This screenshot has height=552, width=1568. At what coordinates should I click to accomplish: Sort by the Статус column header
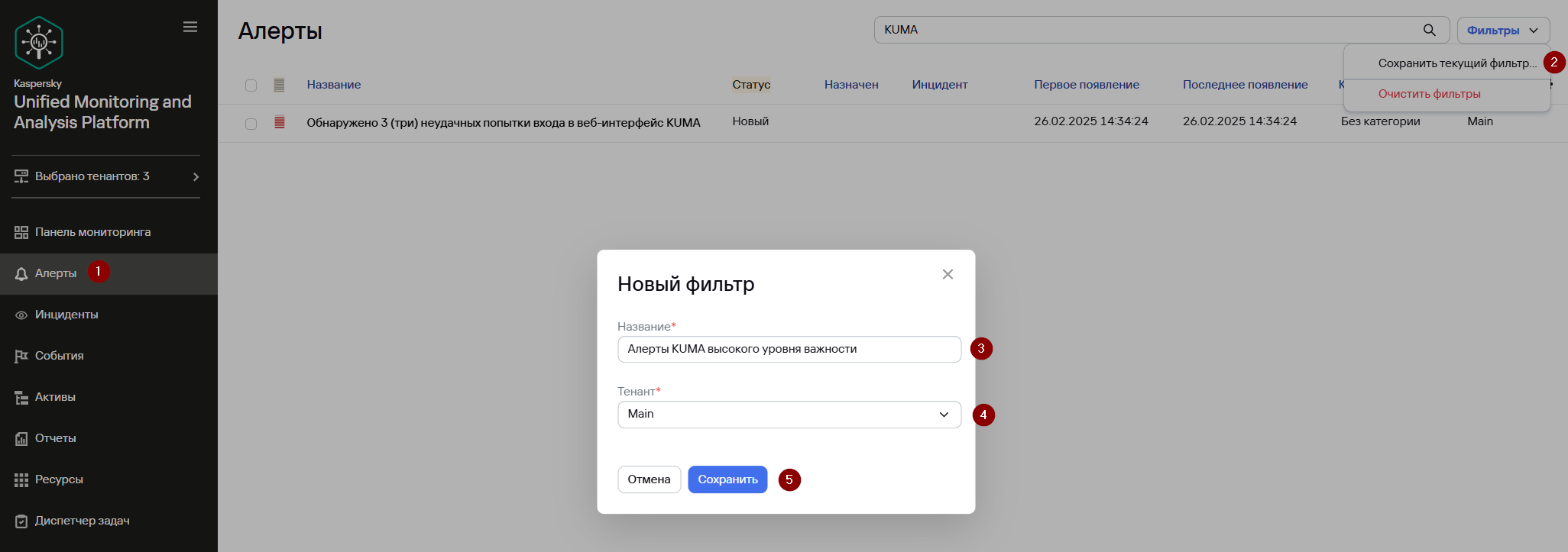[751, 85]
